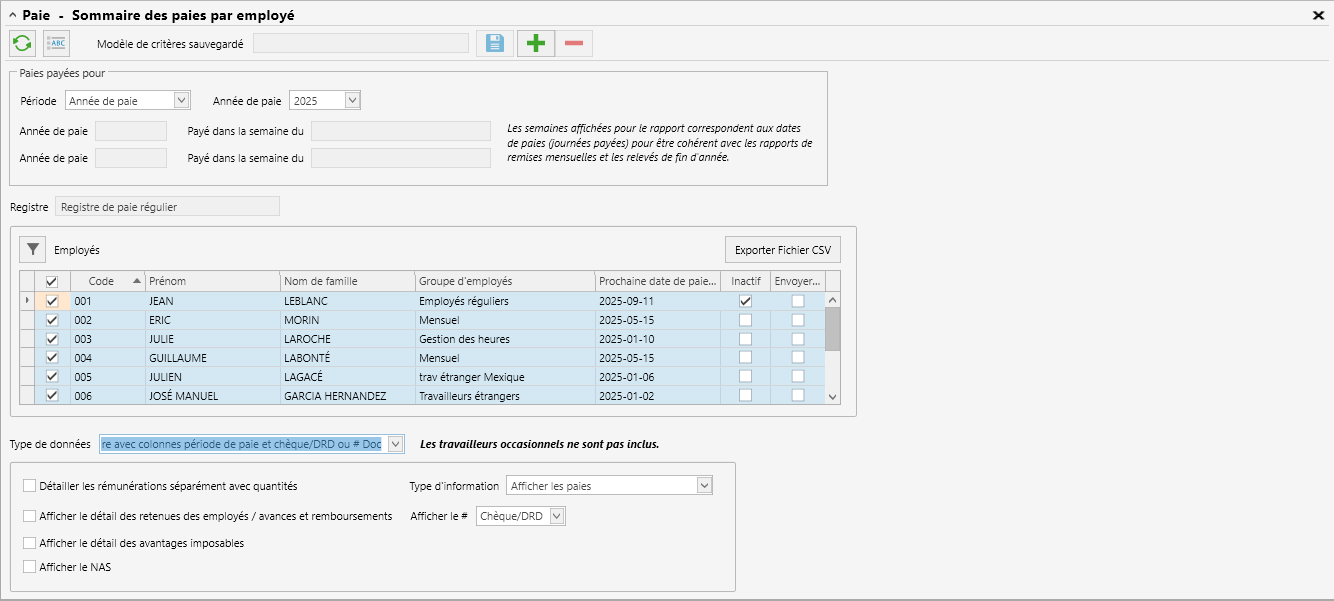Screen dimensions: 1334x601
Task: Collapse the Paie panel with header chevron
Action: pyautogui.click(x=12, y=16)
